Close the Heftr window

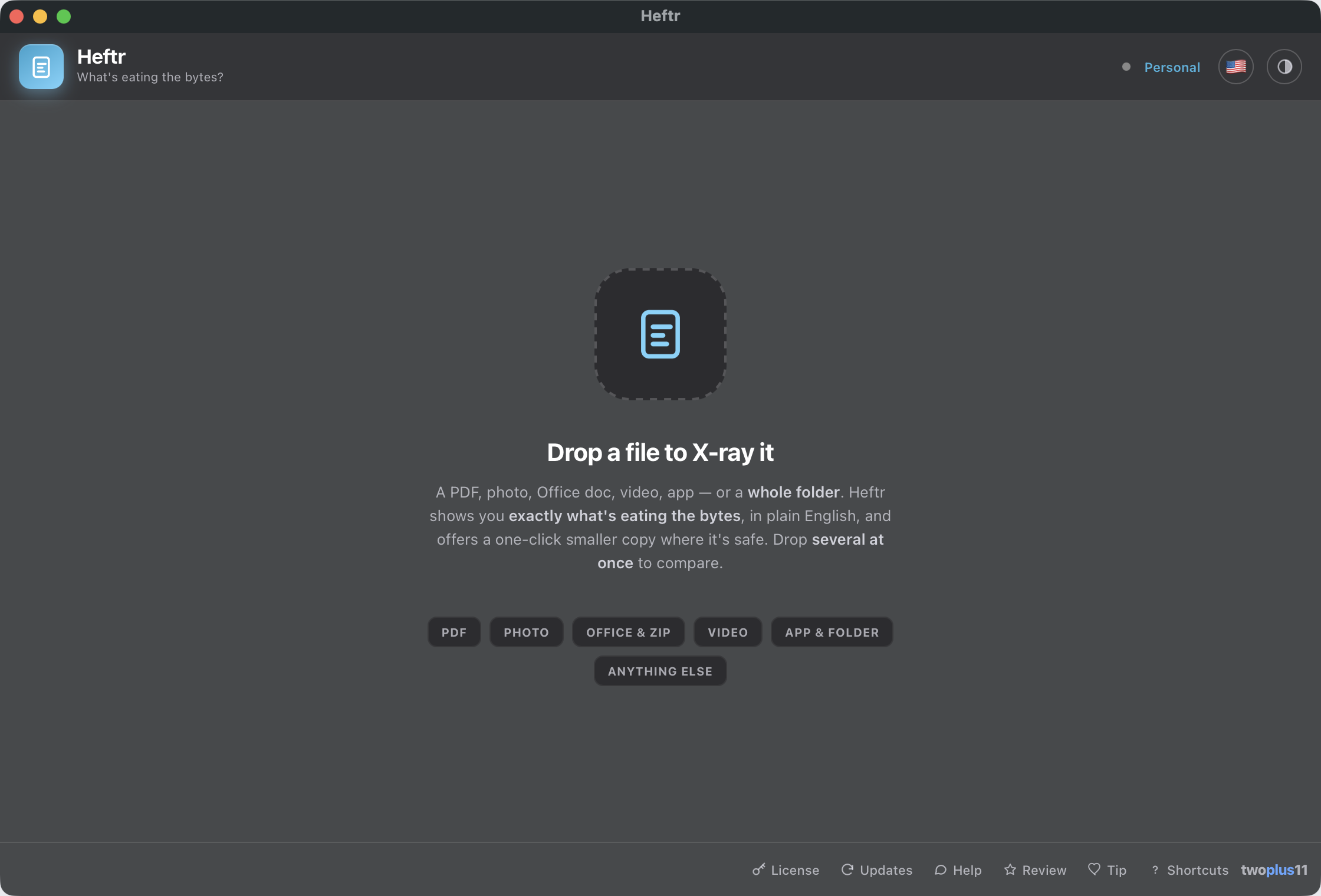pos(17,17)
